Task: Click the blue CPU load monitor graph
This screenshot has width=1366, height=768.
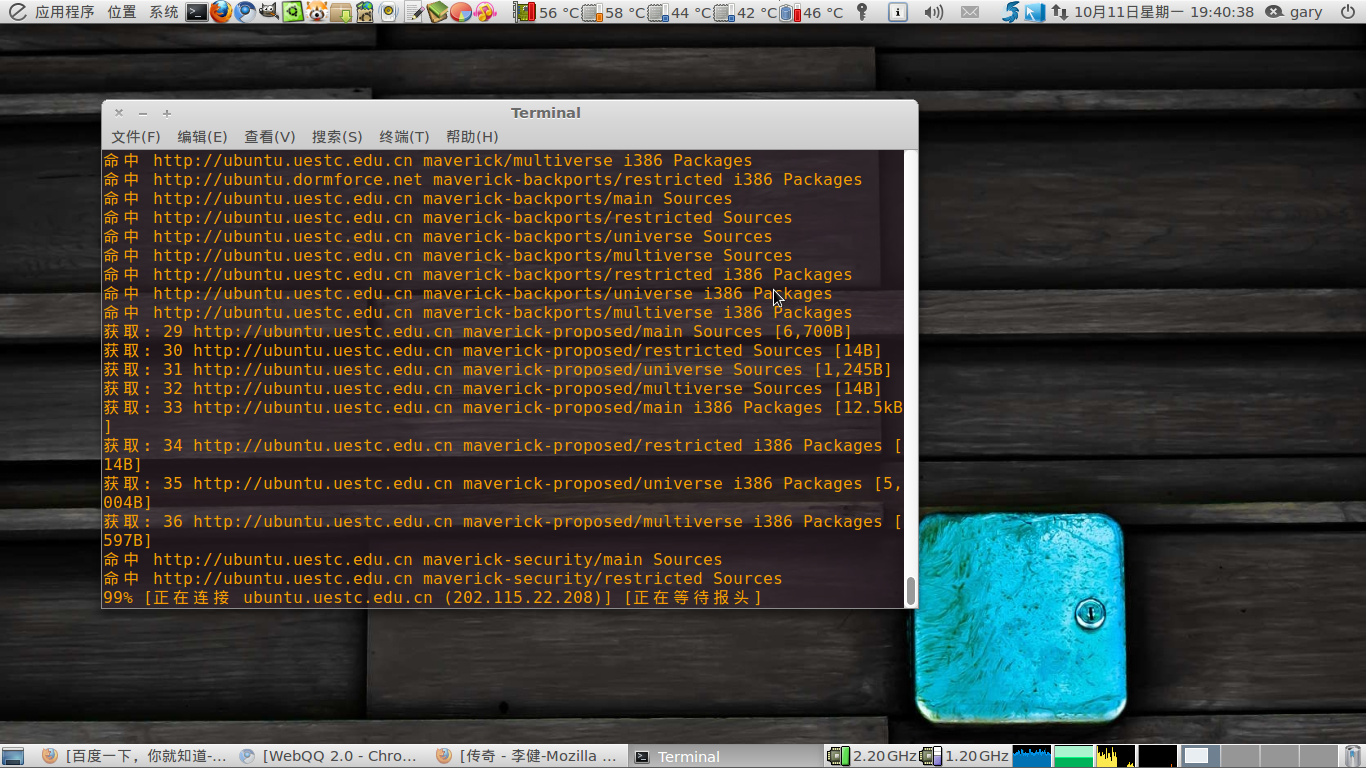Action: click(1032, 756)
